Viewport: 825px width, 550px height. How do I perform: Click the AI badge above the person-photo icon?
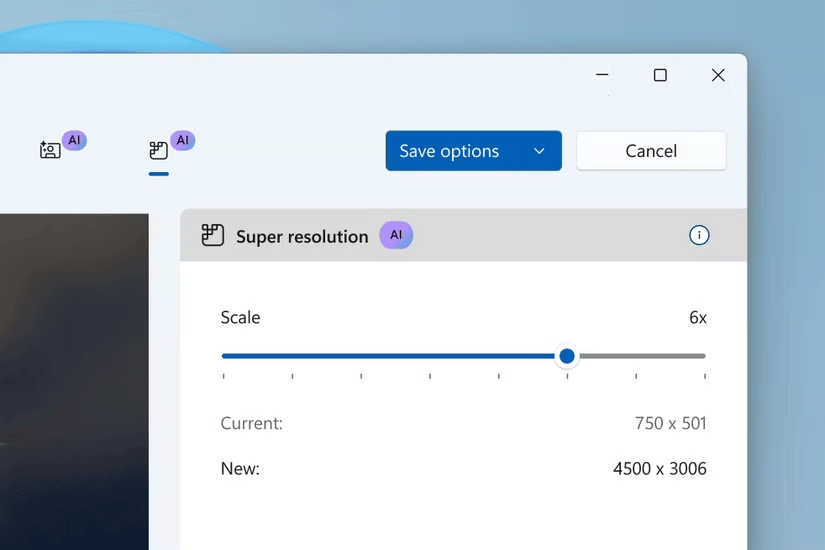[74, 140]
